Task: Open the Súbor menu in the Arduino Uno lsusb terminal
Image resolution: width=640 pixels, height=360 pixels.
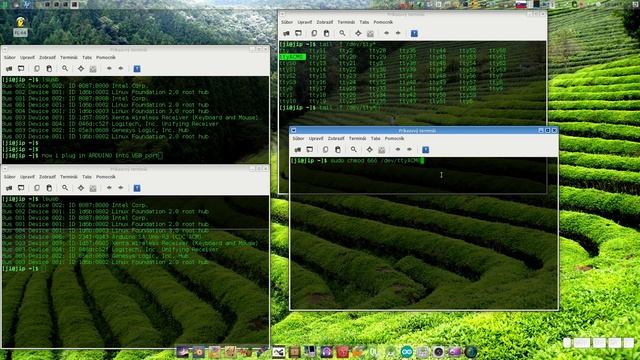Action: [x=10, y=177]
